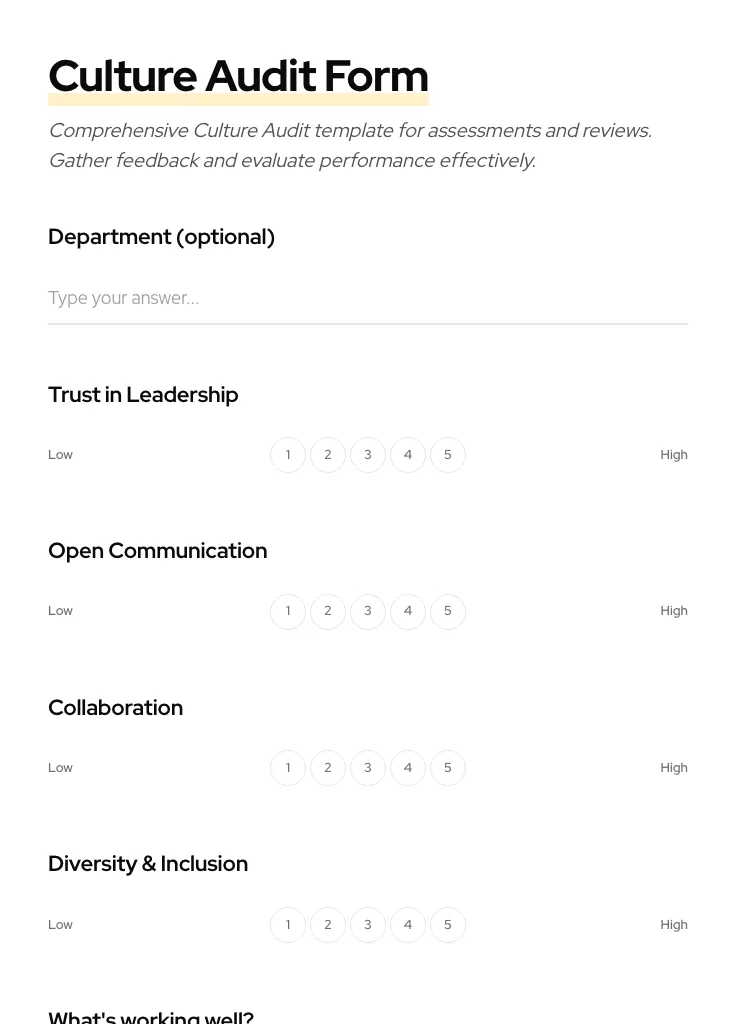This screenshot has height=1024, width=736.
Task: Pick rating 2 for Collaboration
Action: (328, 768)
